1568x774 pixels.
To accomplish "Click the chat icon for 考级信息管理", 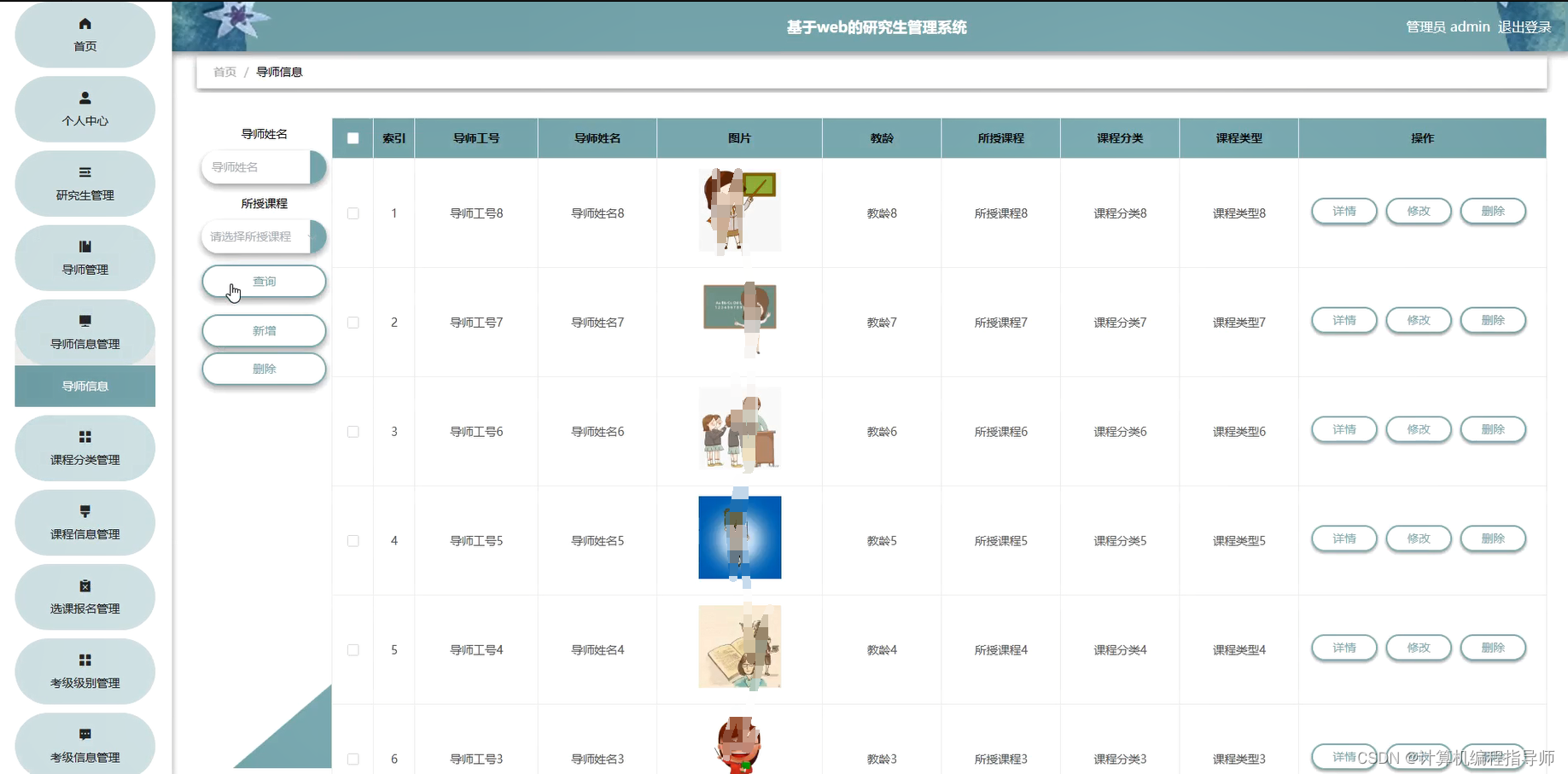I will tap(85, 734).
